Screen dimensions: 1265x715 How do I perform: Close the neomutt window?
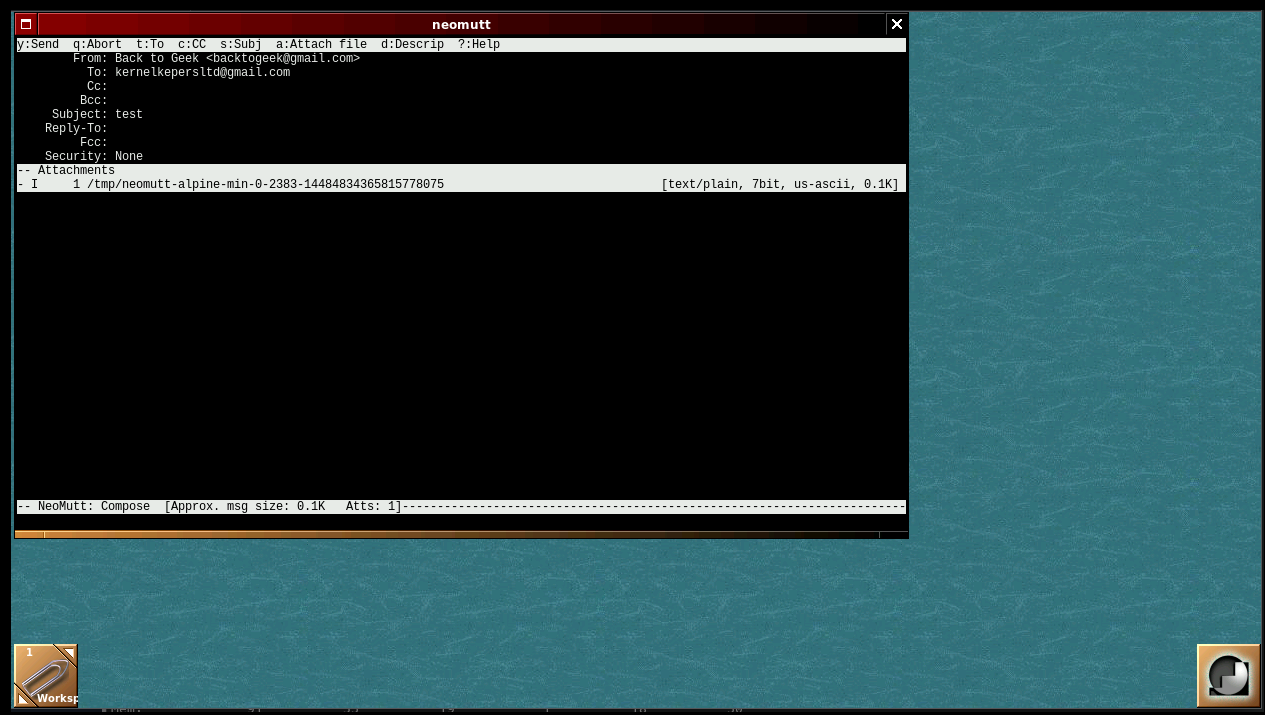tap(896, 24)
